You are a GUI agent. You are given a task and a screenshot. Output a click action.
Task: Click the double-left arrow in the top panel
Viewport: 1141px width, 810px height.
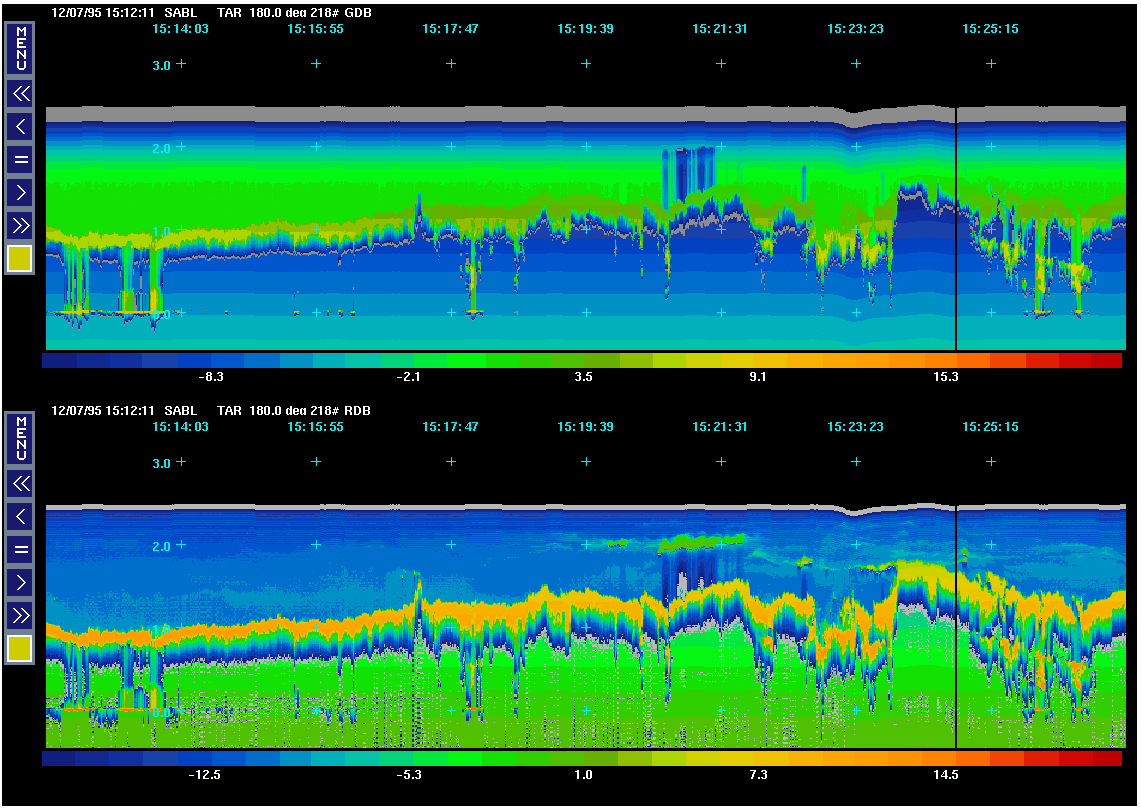(x=20, y=94)
